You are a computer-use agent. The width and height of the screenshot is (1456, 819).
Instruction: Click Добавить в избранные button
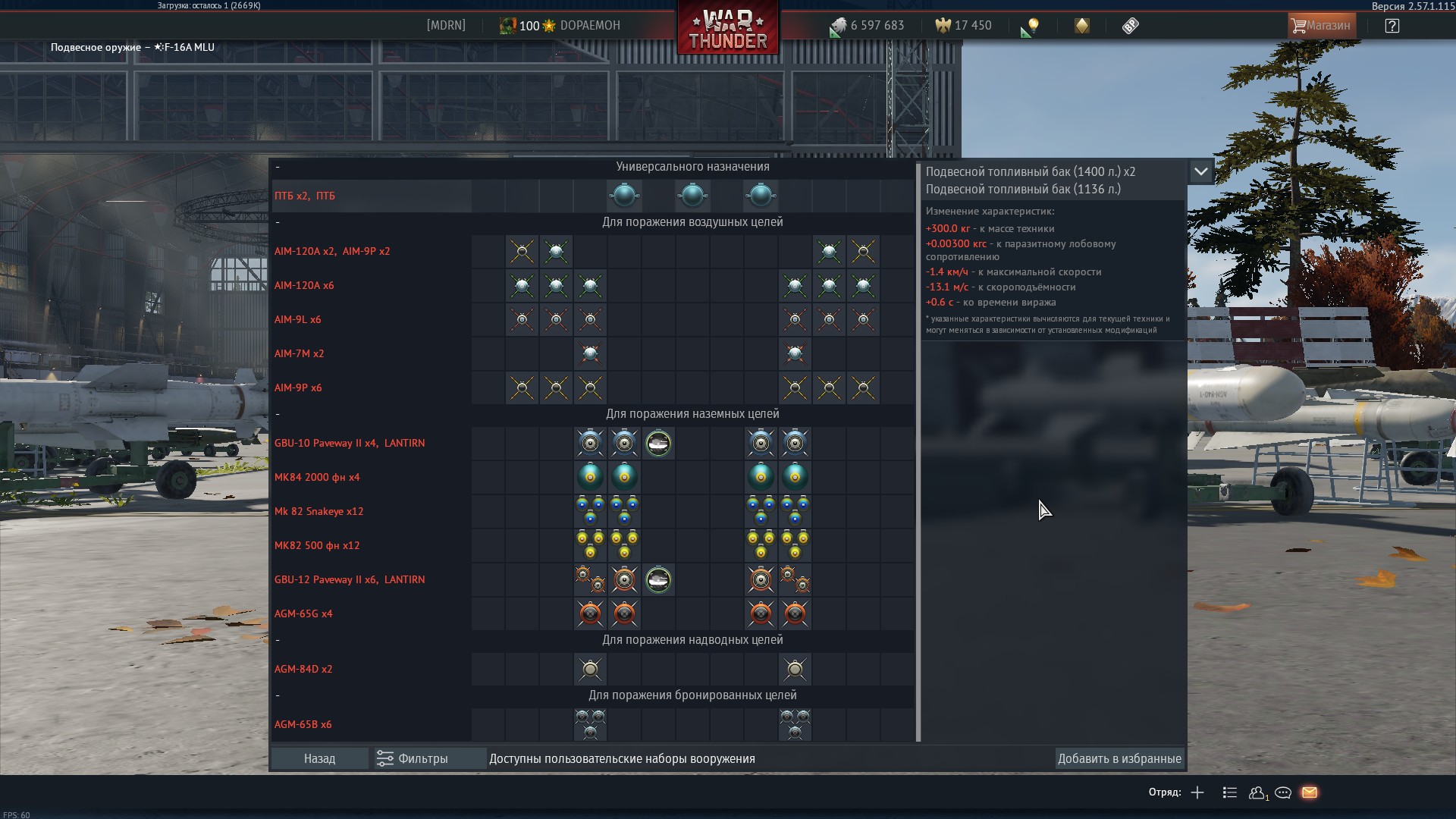[1119, 758]
